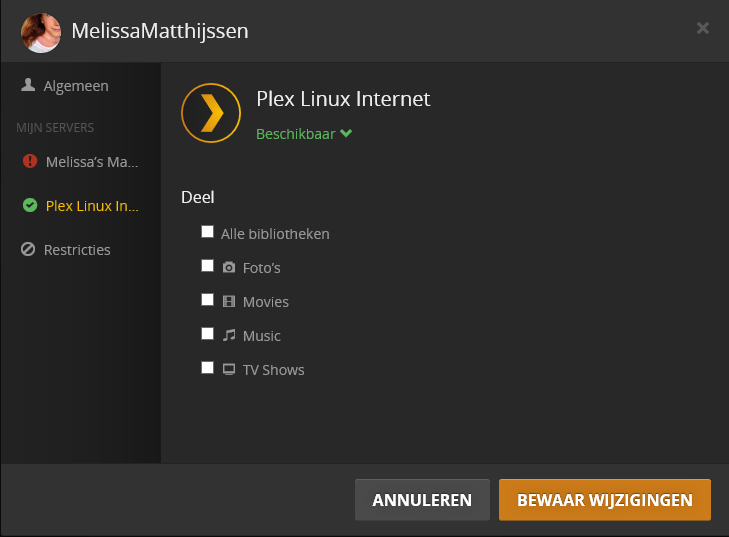
Task: Click the orange Plex chevron logo
Action: [x=211, y=113]
